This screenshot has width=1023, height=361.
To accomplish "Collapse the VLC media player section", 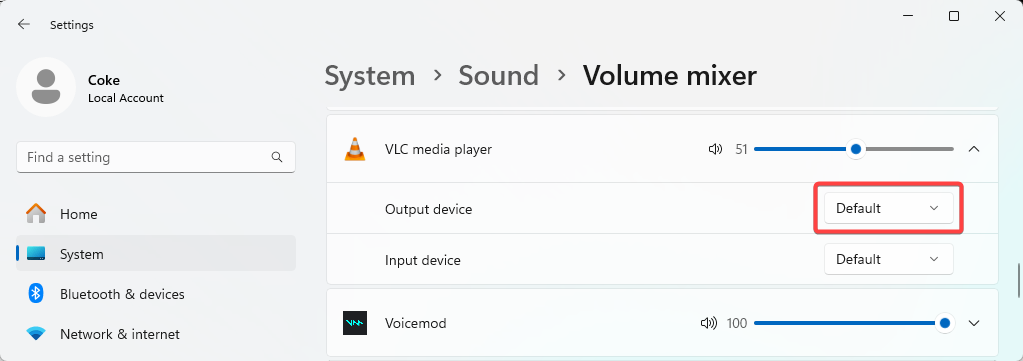I will coord(974,149).
